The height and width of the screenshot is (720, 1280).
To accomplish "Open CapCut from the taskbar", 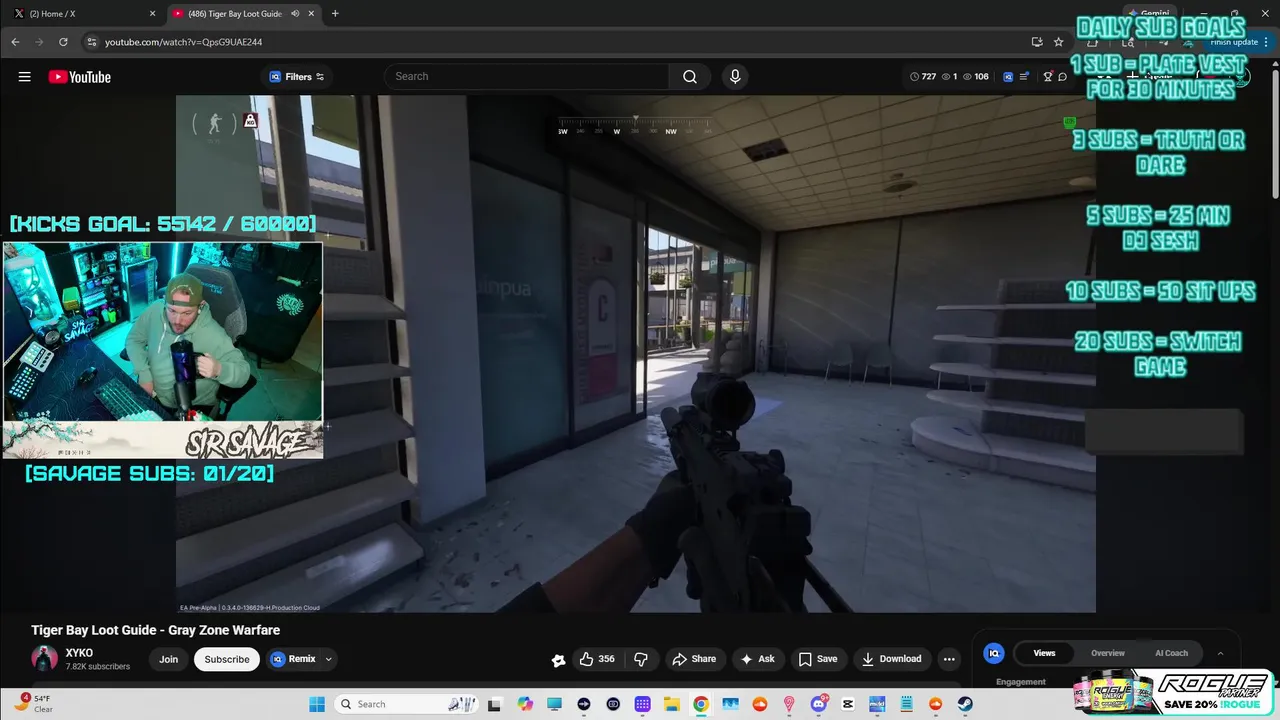I will pos(848,704).
